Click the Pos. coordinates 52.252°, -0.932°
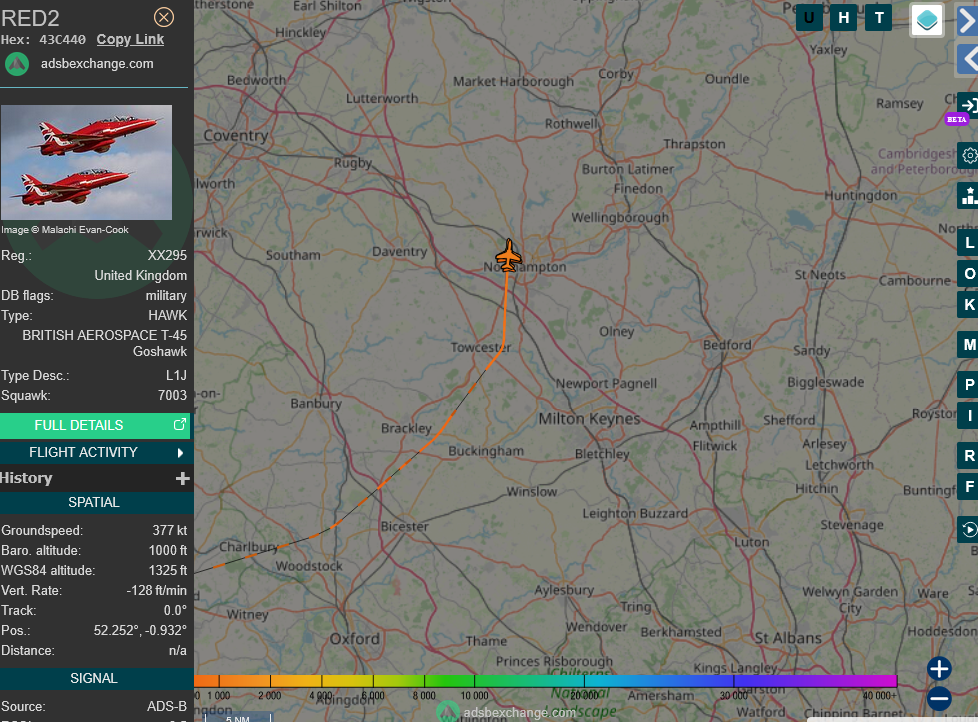 click(x=140, y=630)
